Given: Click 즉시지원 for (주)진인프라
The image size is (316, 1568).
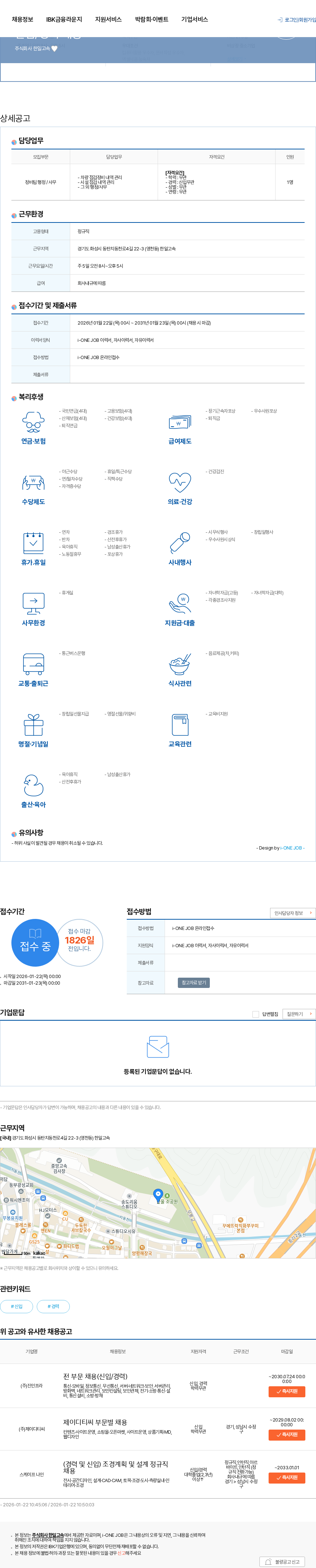Looking at the screenshot, I should pyautogui.click(x=287, y=1391).
